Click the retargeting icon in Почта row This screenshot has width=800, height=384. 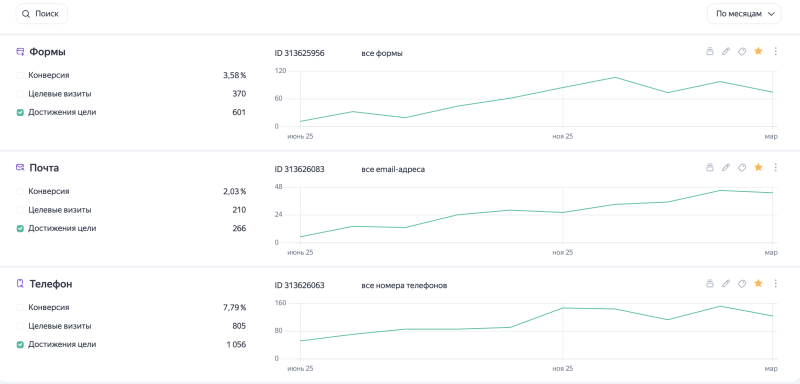(709, 167)
